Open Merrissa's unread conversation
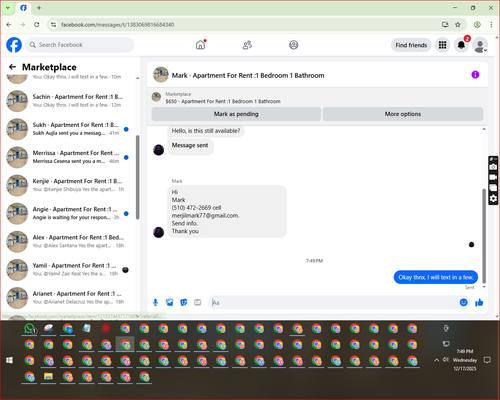The width and height of the screenshot is (500, 400). (68, 157)
